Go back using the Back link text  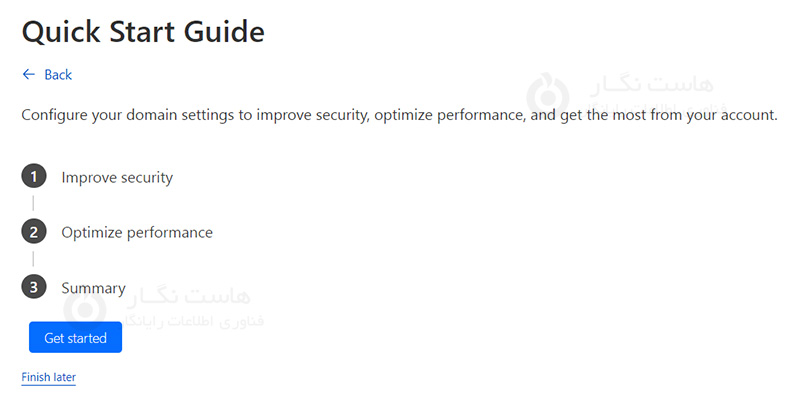pos(58,75)
